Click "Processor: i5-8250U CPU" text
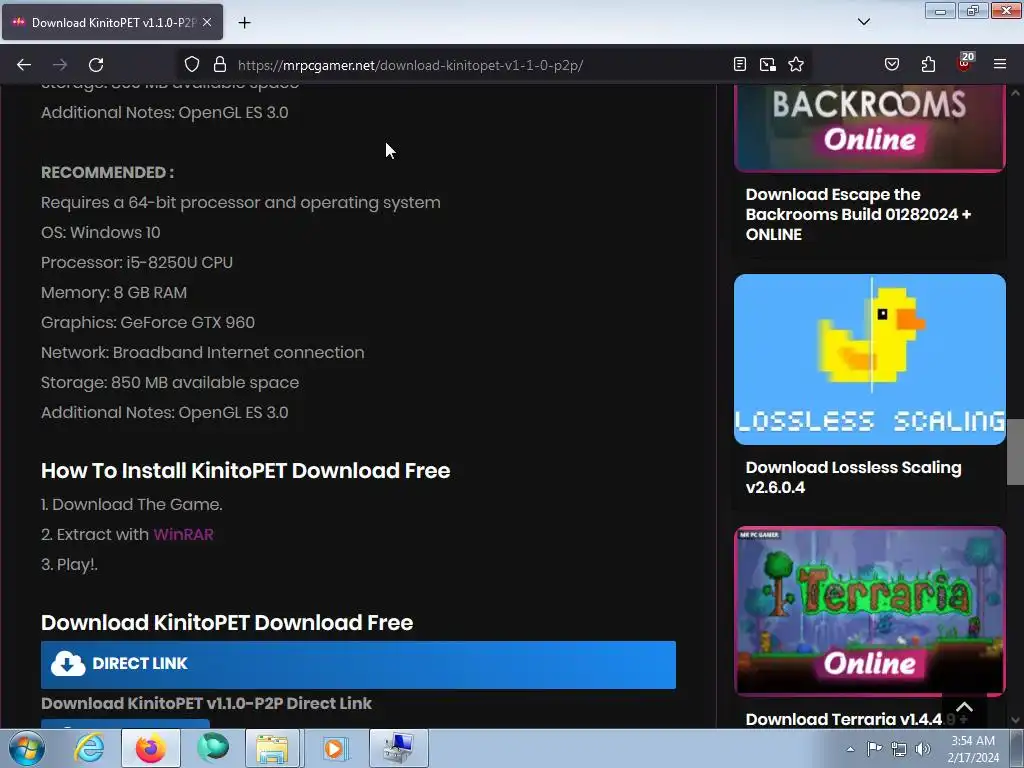The width and height of the screenshot is (1024, 768). [x=137, y=263]
